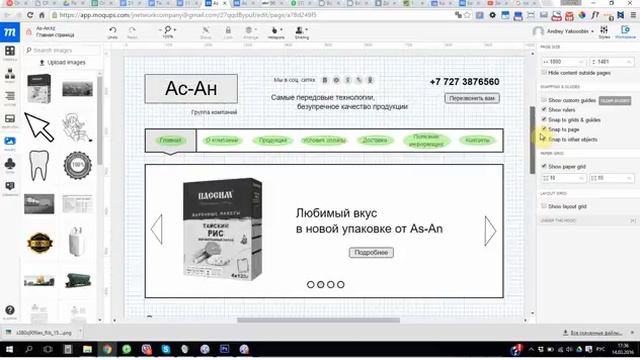Click the Group toolbar icon
The width and height of the screenshot is (640, 360).
206,32
